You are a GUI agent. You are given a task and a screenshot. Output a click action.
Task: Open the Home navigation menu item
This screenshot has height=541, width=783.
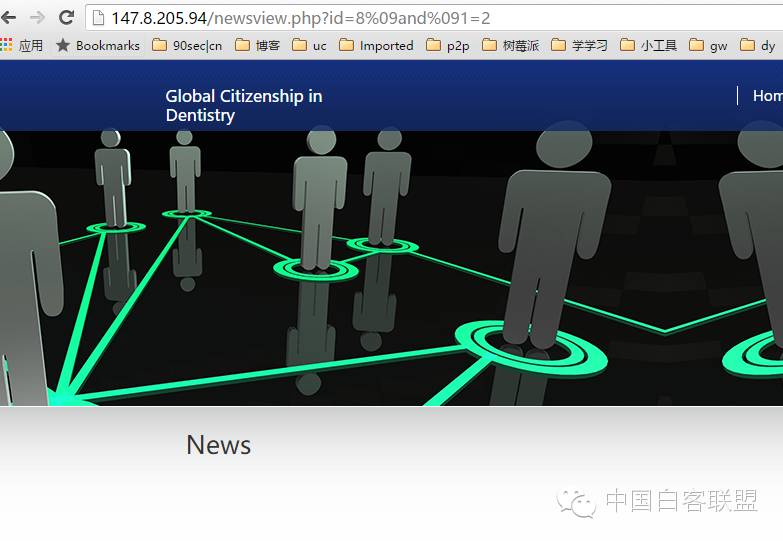point(768,95)
